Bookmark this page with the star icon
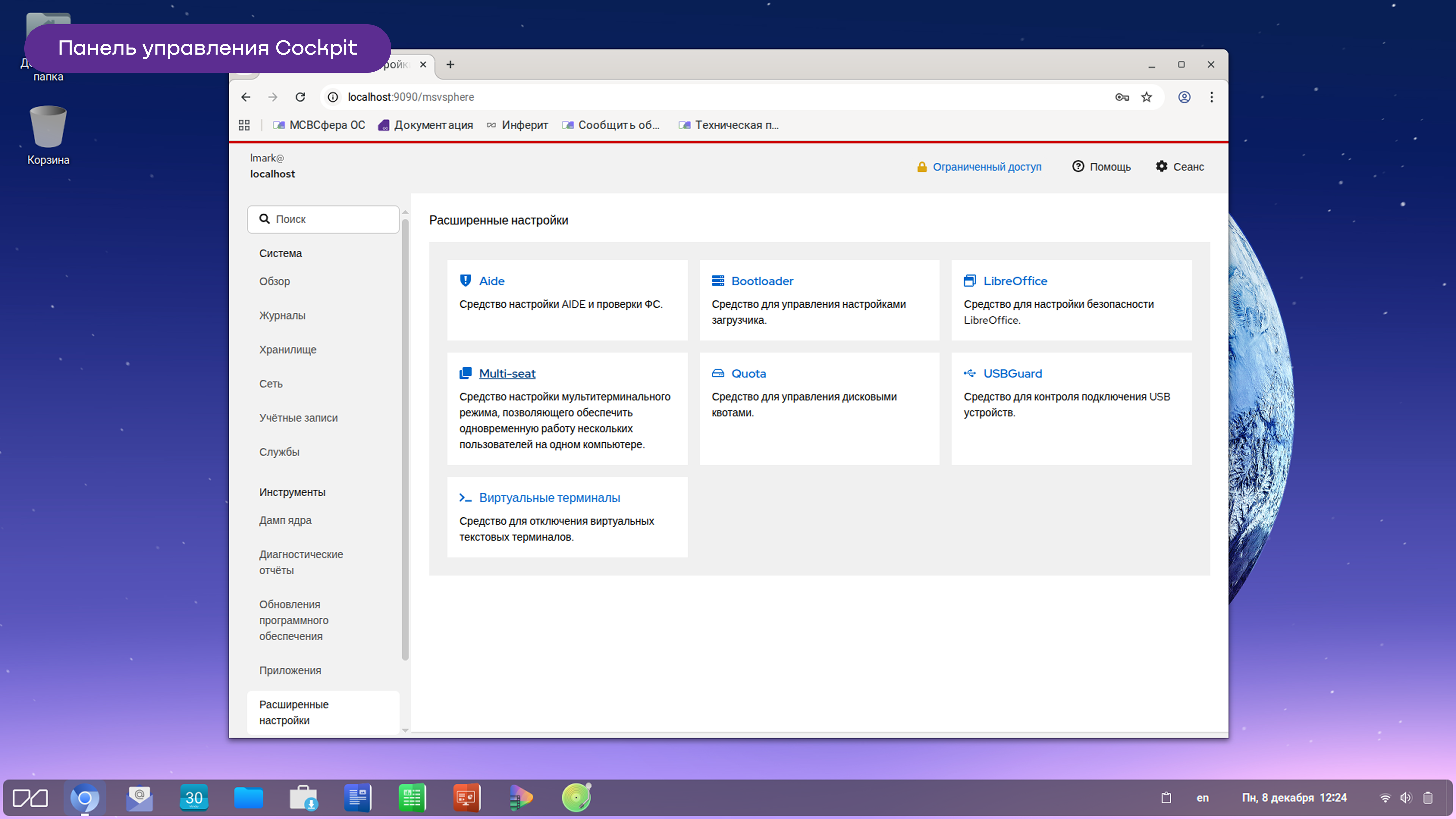 (1146, 97)
